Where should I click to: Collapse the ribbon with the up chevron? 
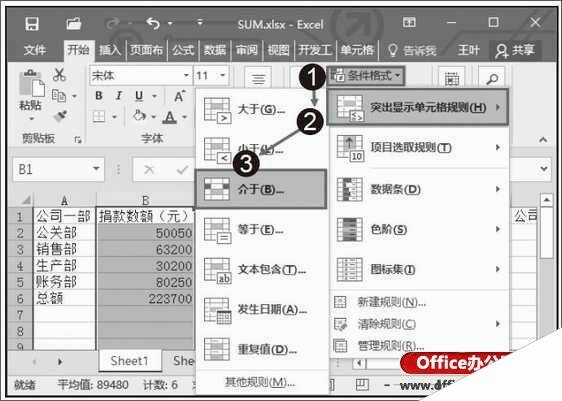[x=543, y=140]
